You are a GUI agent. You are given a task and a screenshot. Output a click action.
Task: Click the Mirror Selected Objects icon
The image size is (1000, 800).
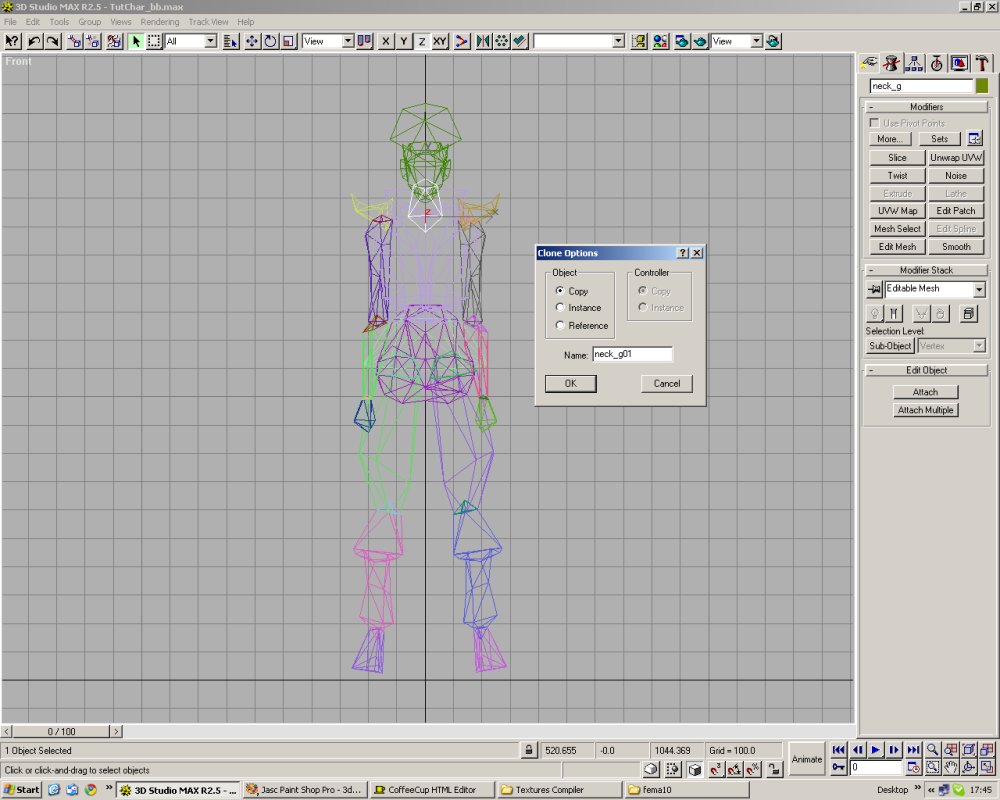pyautogui.click(x=483, y=41)
